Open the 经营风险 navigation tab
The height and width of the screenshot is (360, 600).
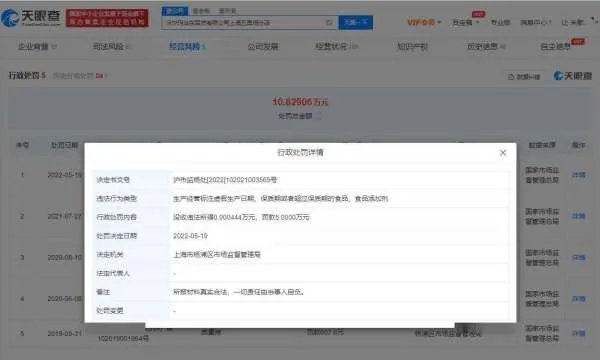(187, 47)
